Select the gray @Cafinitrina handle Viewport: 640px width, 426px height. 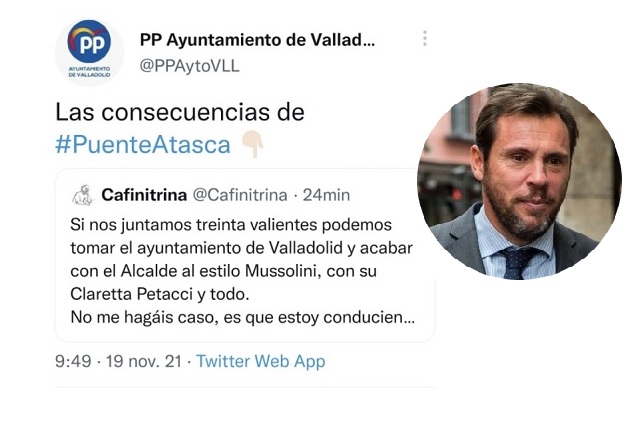(x=239, y=194)
